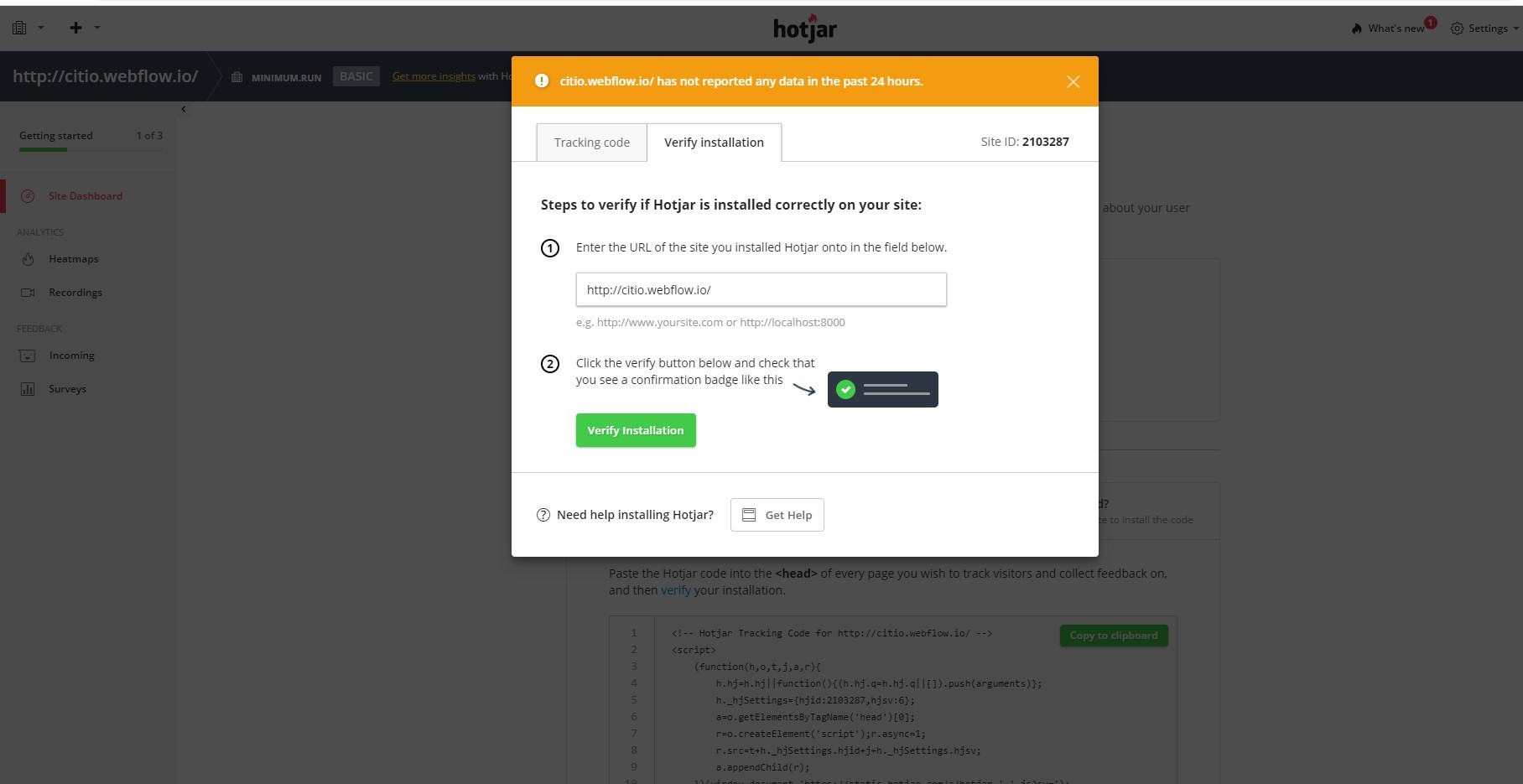The image size is (1523, 784).
Task: Expand the Settings dropdown arrow
Action: point(1515,29)
